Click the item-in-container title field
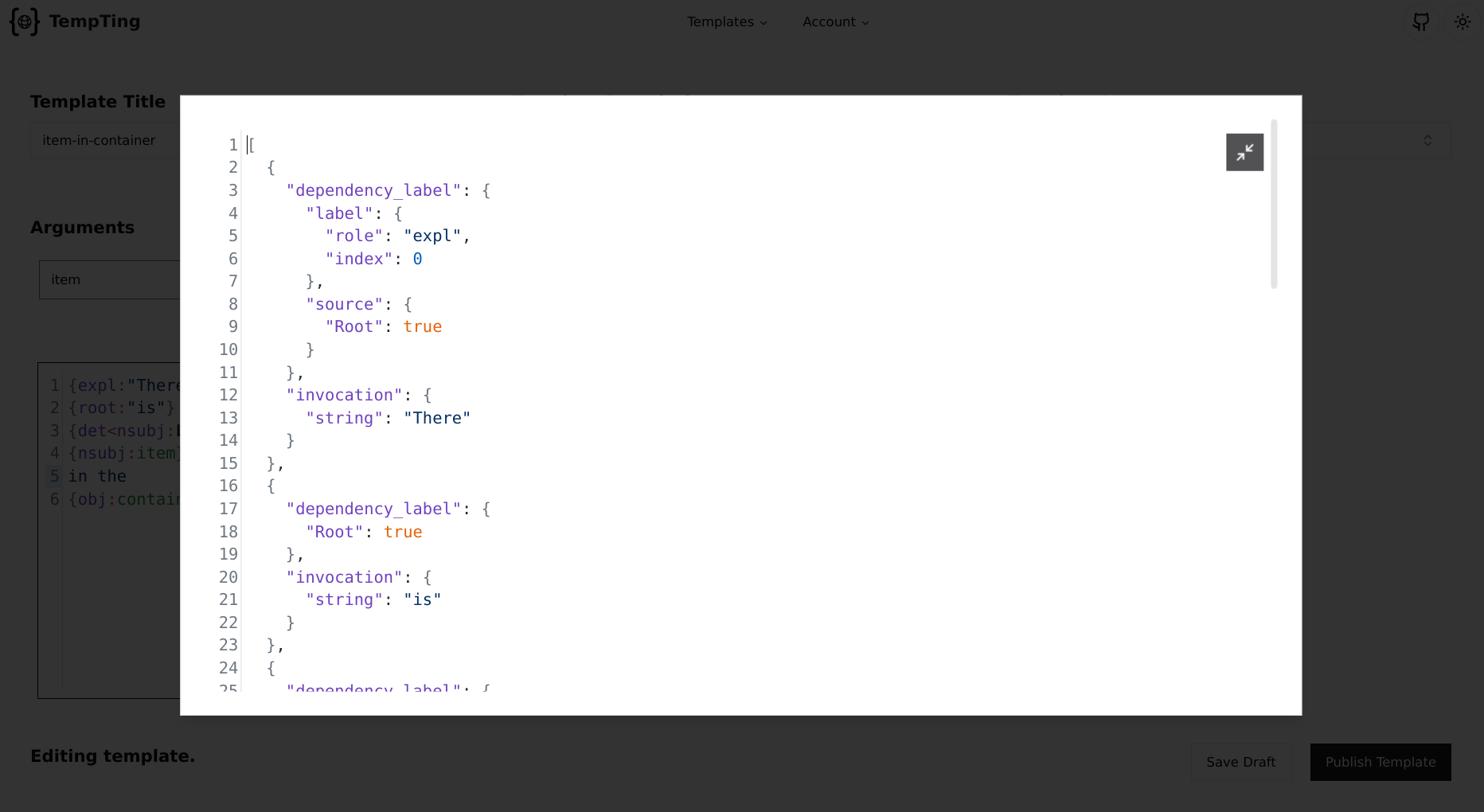Image resolution: width=1484 pixels, height=812 pixels. (103, 140)
